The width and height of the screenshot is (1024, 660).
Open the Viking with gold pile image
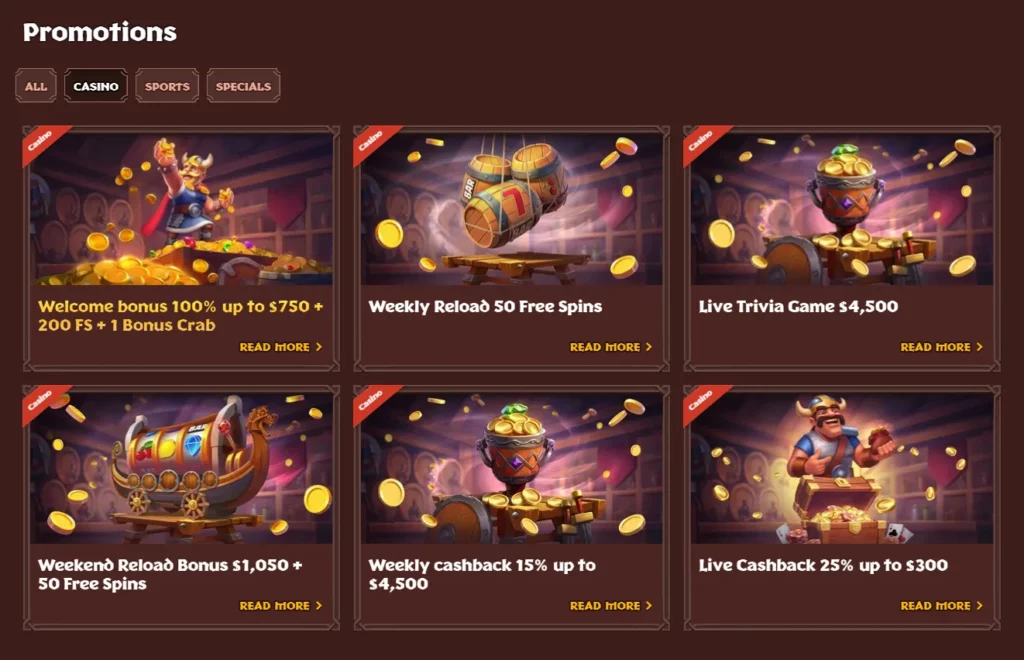[182, 209]
